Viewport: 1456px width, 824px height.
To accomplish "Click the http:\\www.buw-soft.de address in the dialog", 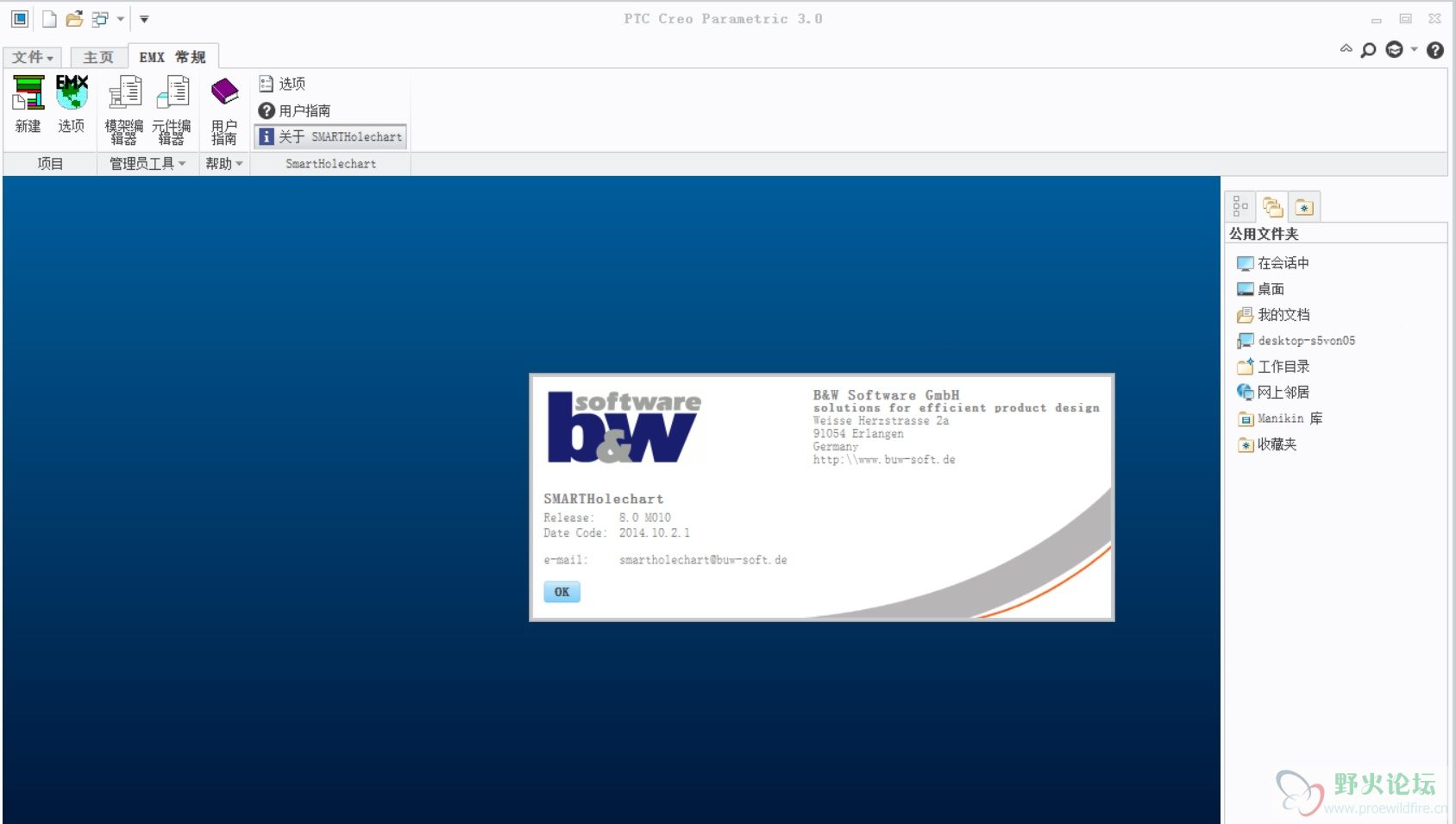I will (x=884, y=460).
